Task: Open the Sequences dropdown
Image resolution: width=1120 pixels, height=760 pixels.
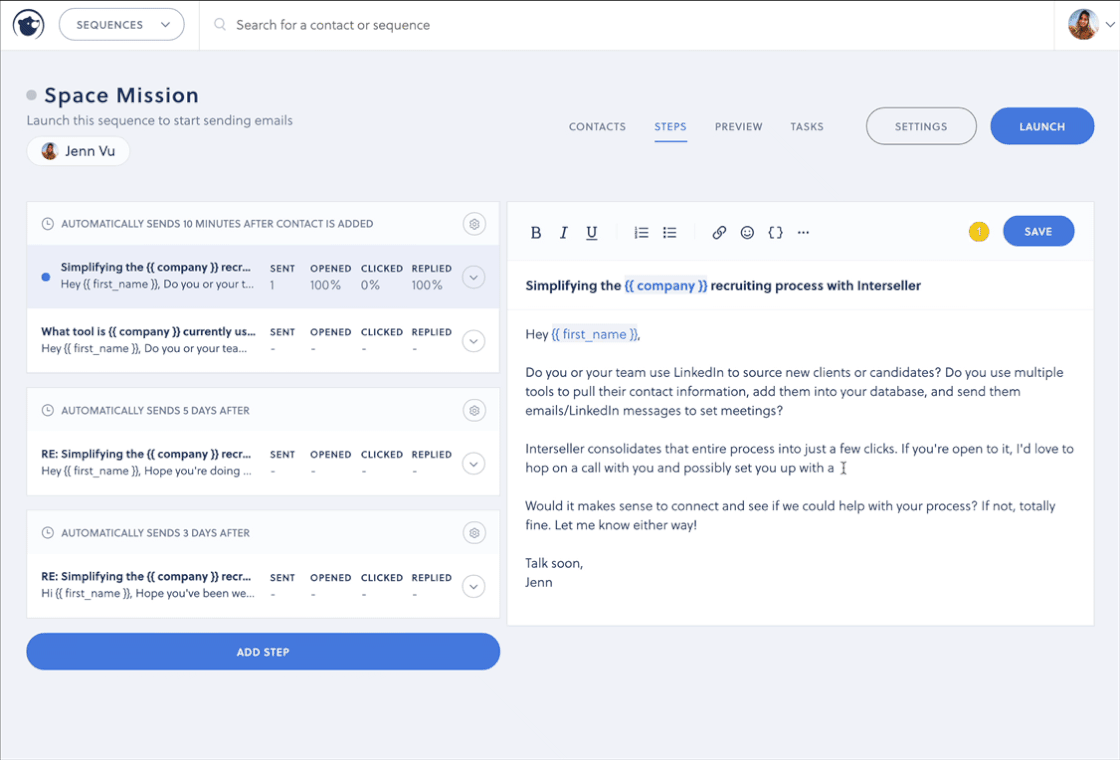Action: coord(121,25)
